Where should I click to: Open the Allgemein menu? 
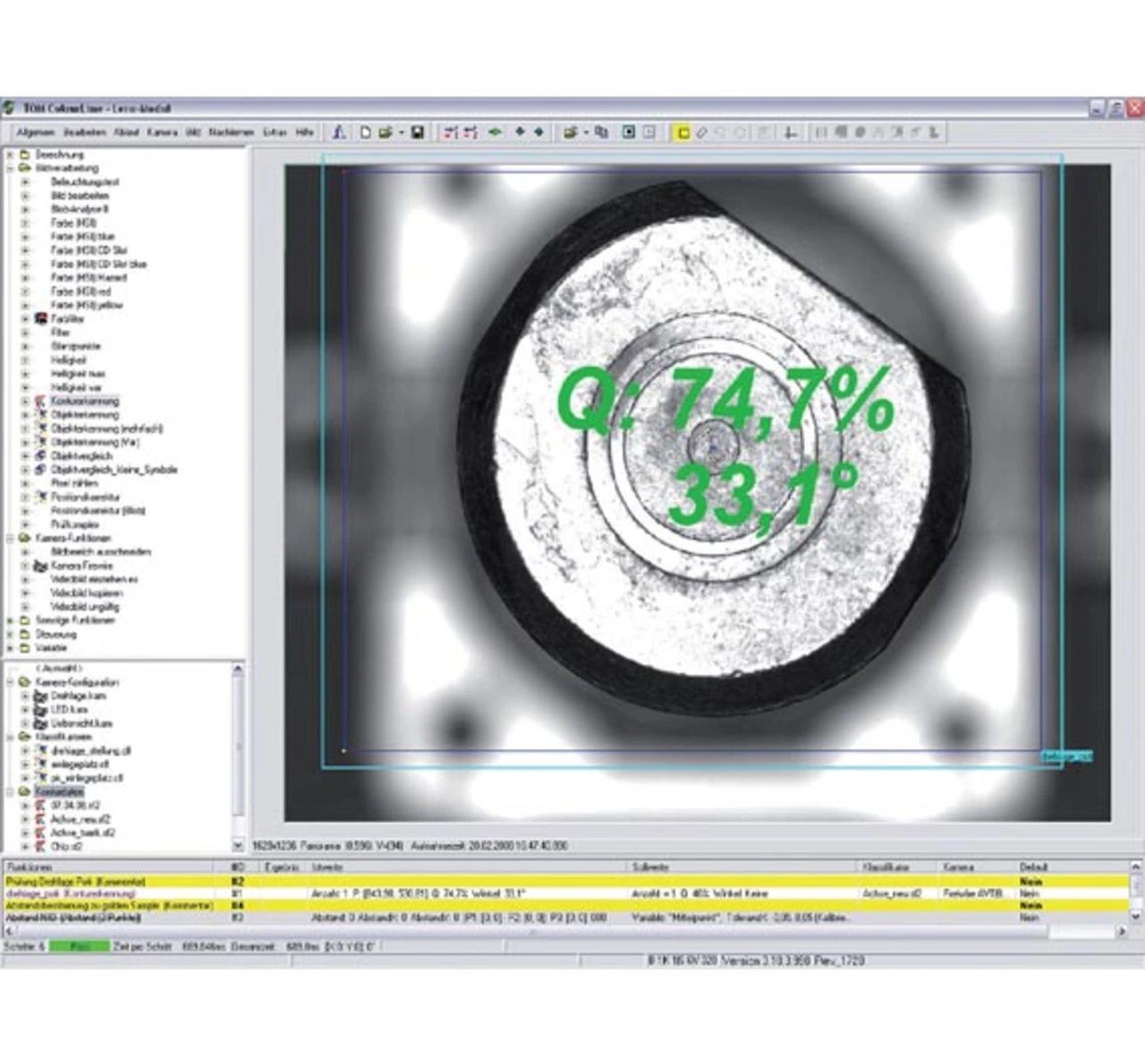36,132
